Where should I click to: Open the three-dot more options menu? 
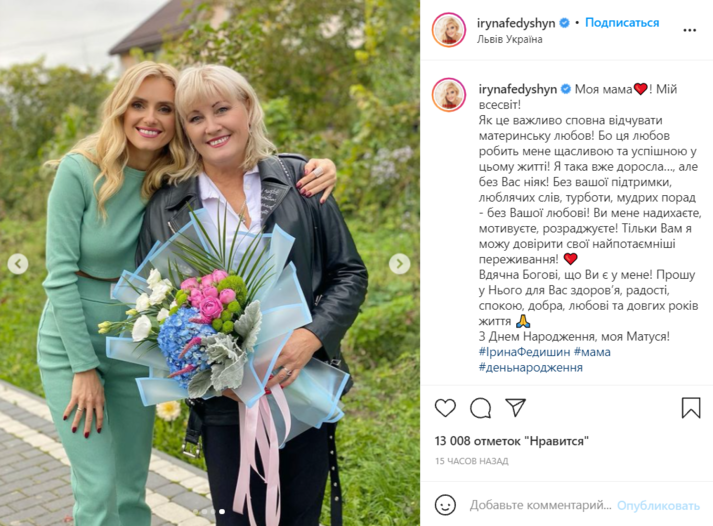(x=689, y=30)
